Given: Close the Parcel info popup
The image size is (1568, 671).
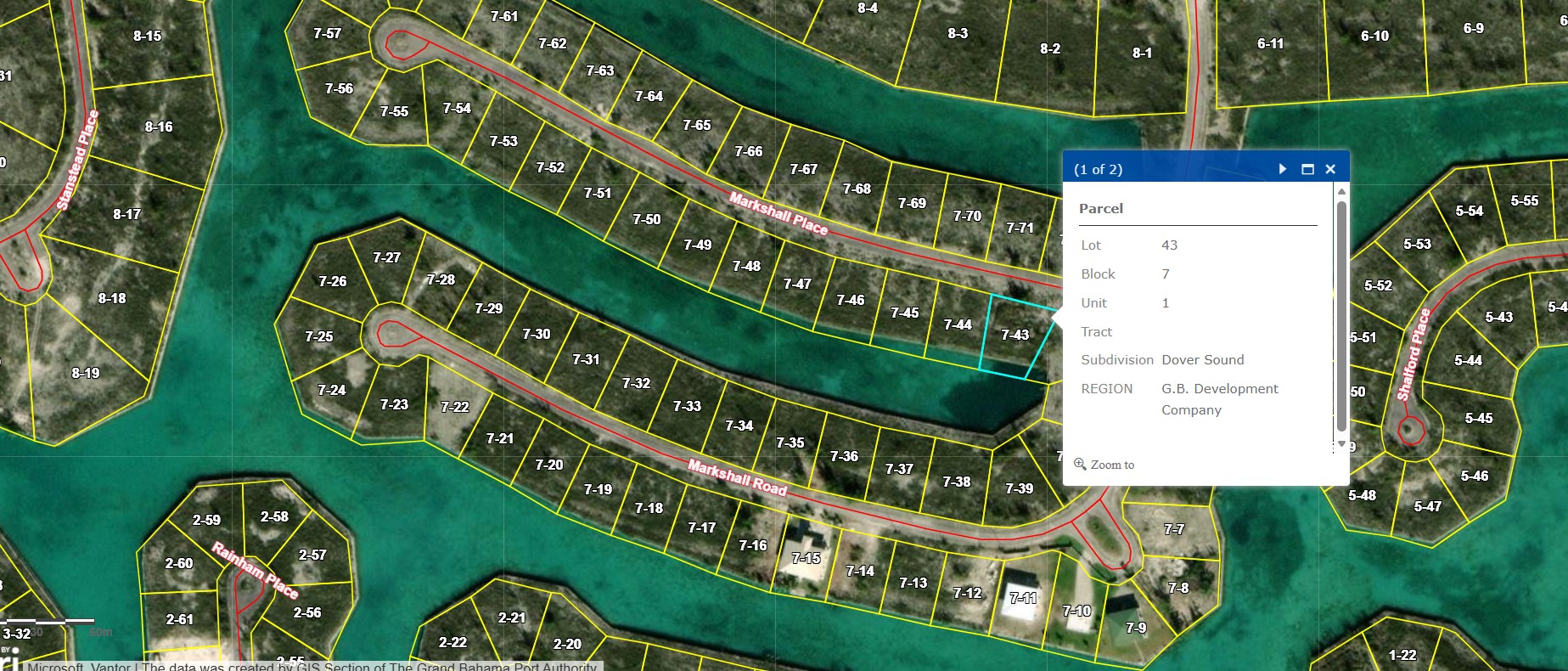Looking at the screenshot, I should pos(1330,169).
